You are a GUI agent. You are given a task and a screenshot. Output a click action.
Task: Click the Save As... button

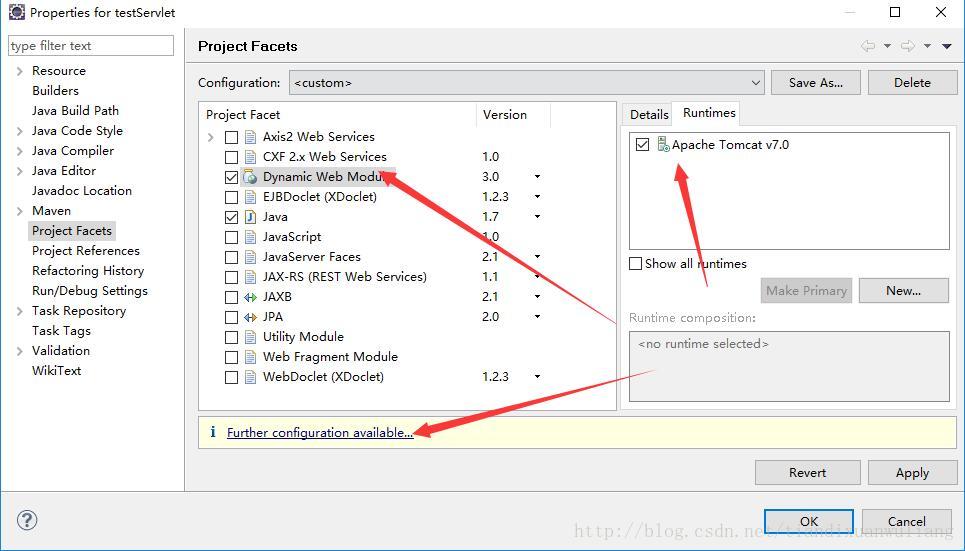point(815,82)
